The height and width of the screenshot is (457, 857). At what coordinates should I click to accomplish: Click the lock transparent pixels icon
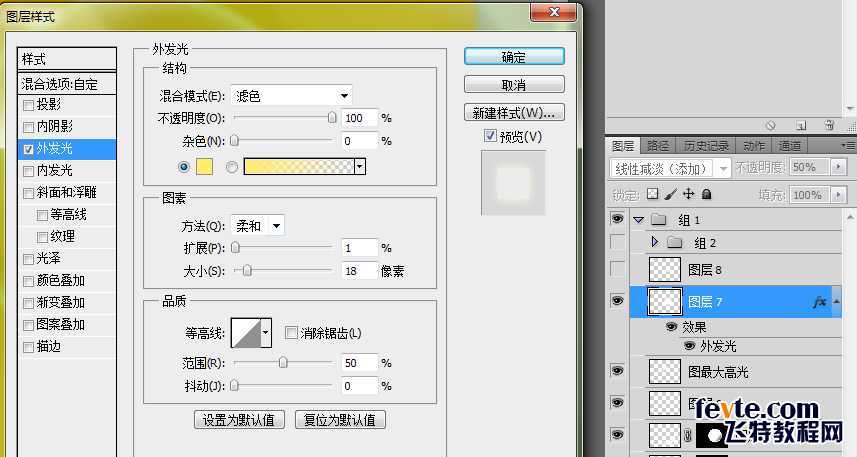[x=653, y=194]
